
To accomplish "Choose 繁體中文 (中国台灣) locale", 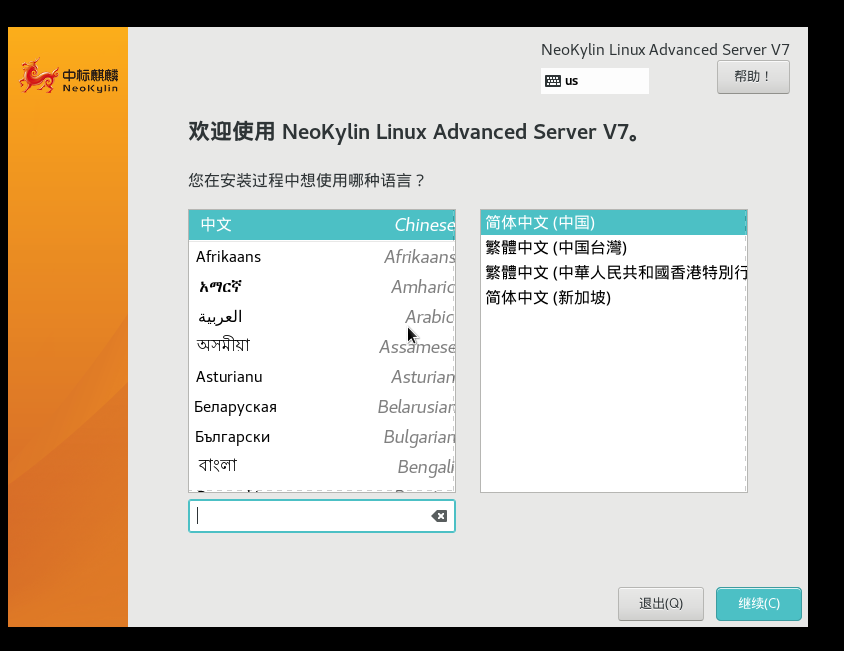I will [x=614, y=248].
